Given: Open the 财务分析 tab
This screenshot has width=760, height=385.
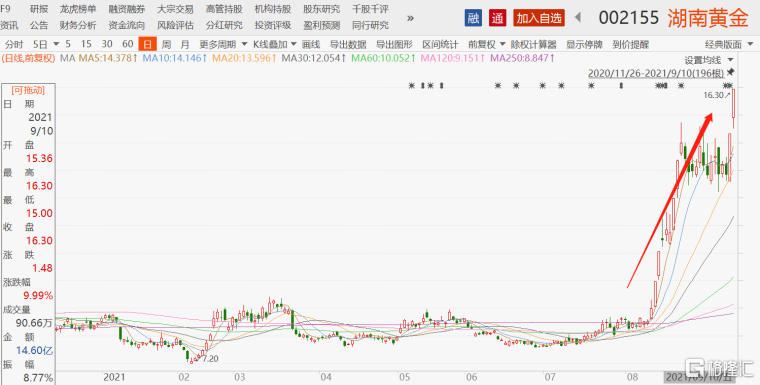Looking at the screenshot, I should click(x=78, y=25).
